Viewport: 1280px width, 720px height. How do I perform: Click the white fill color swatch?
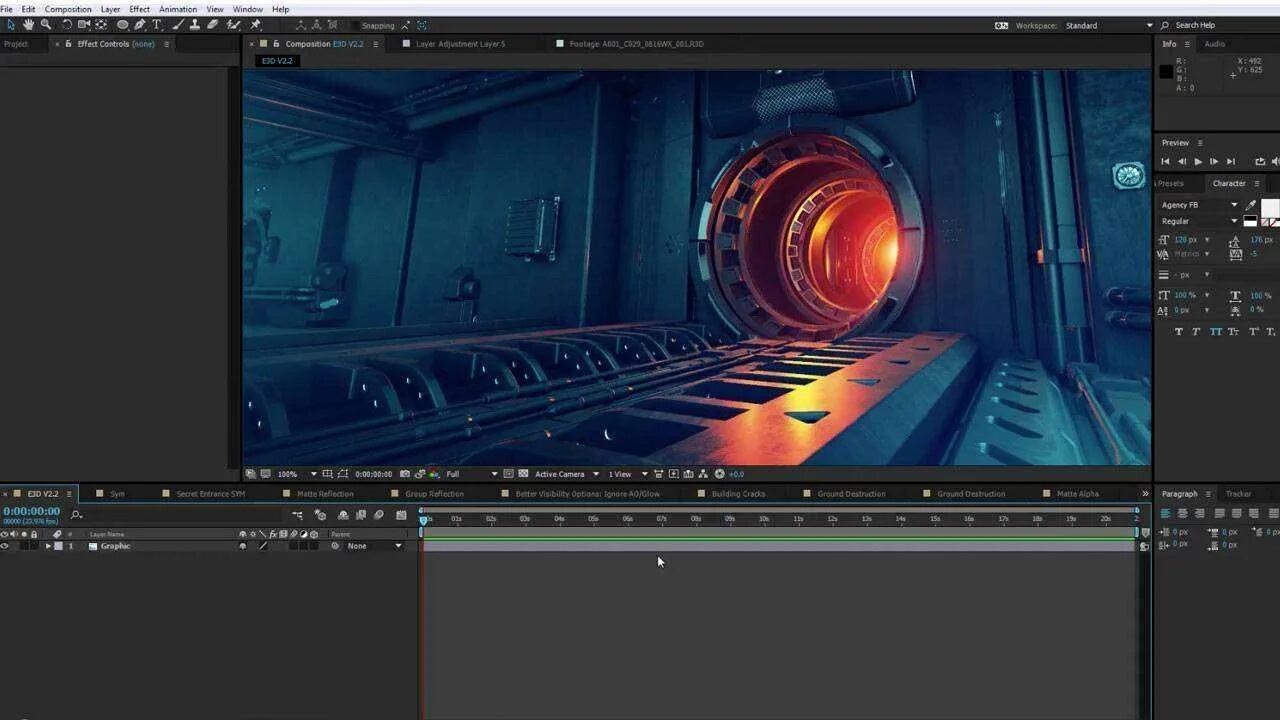(1270, 206)
